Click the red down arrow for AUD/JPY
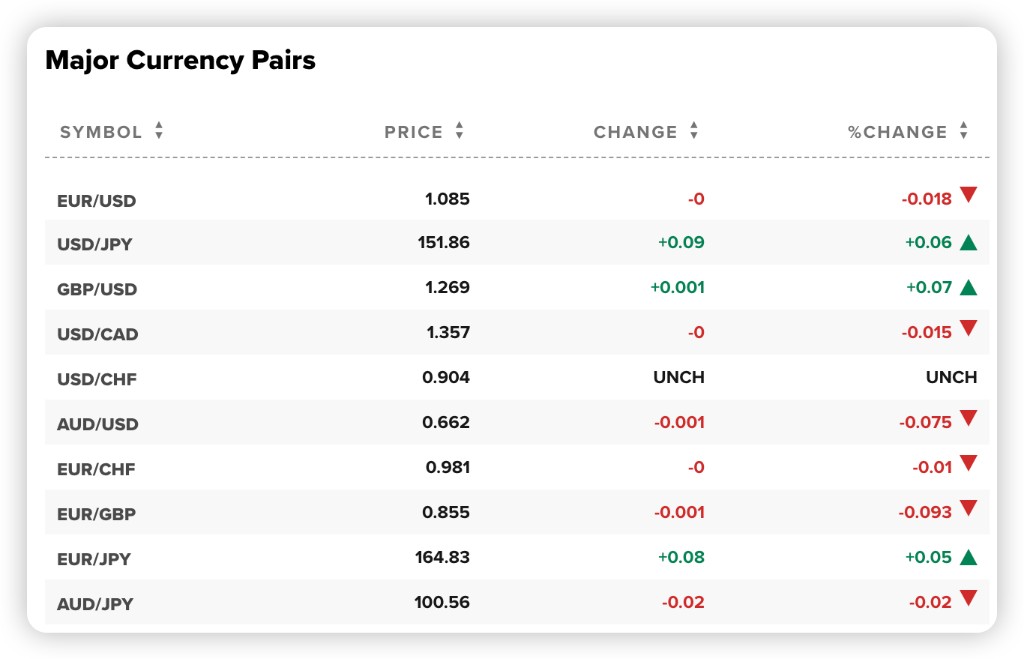 [968, 598]
